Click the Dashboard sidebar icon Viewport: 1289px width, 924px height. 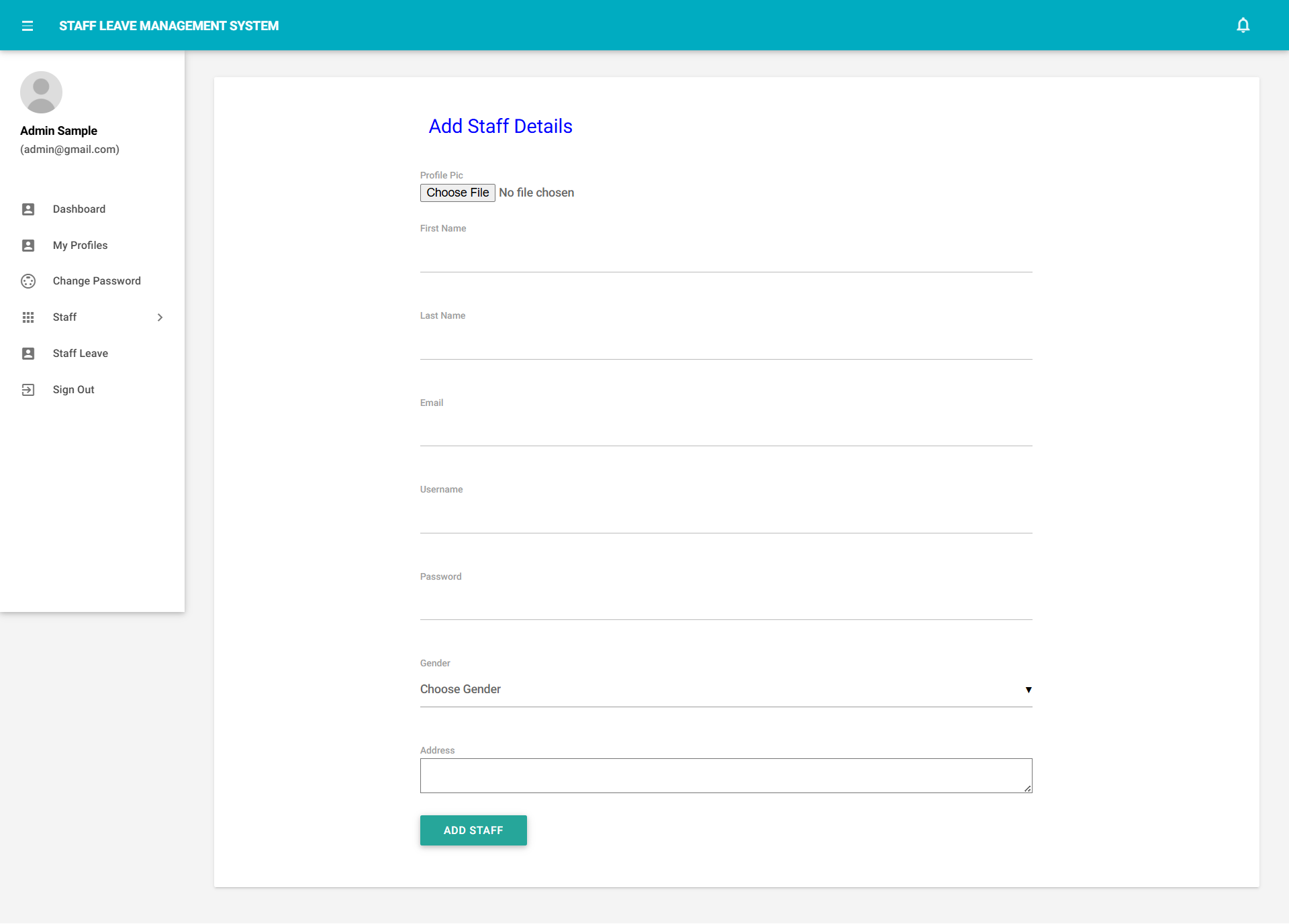pyautogui.click(x=28, y=209)
